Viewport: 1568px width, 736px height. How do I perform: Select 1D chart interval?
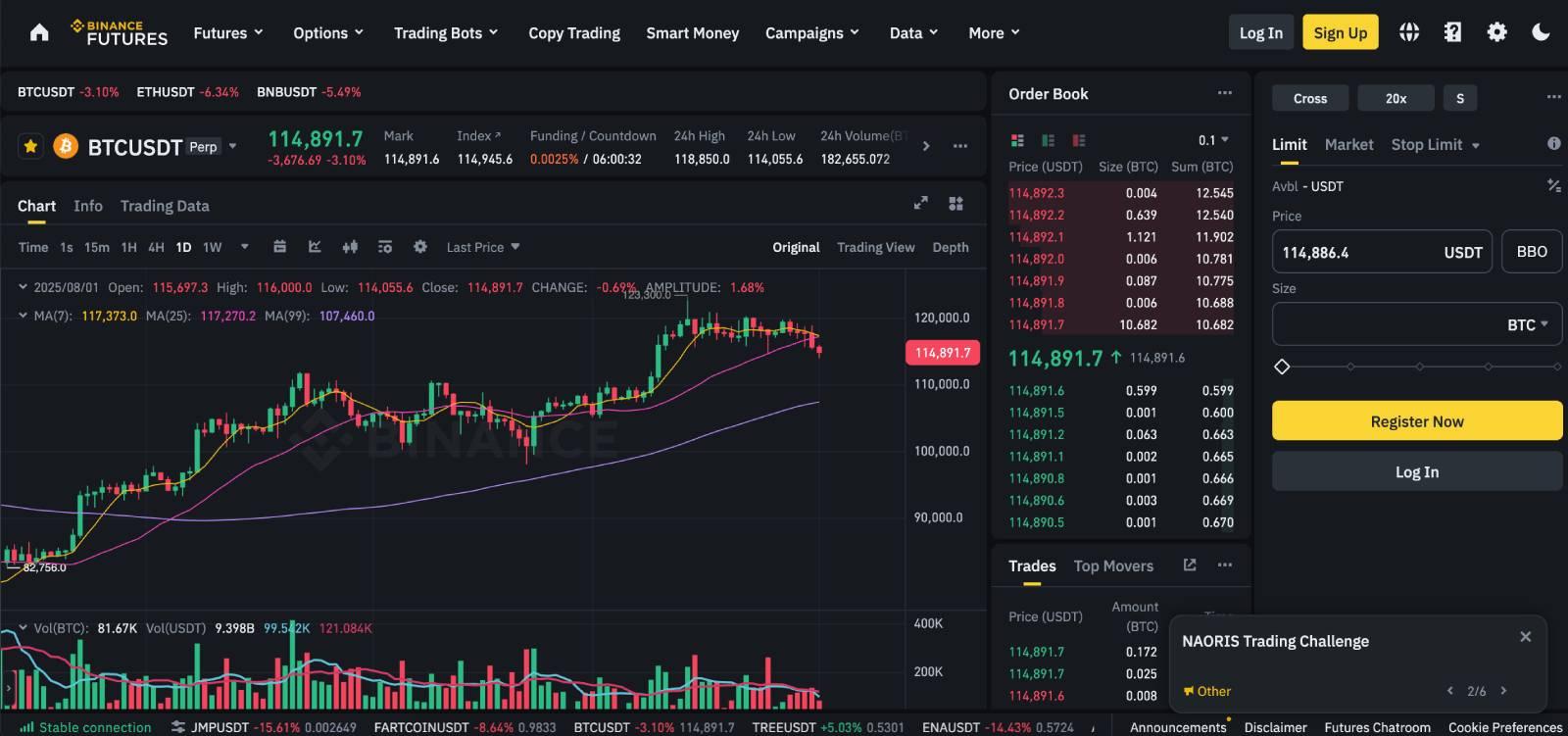coord(183,247)
